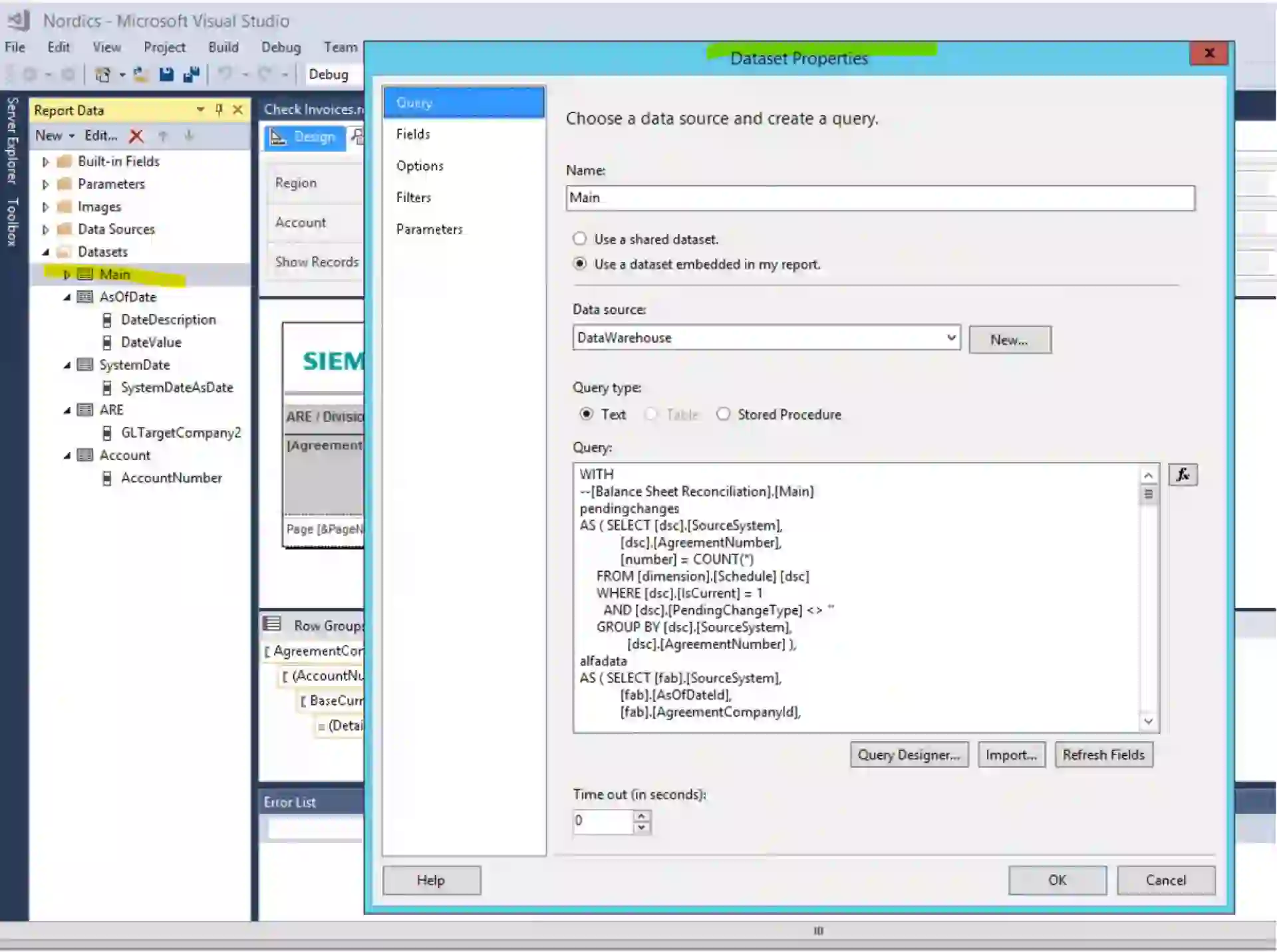Click the red X delete icon in Report Data
This screenshot has height=952, width=1277.
click(136, 136)
